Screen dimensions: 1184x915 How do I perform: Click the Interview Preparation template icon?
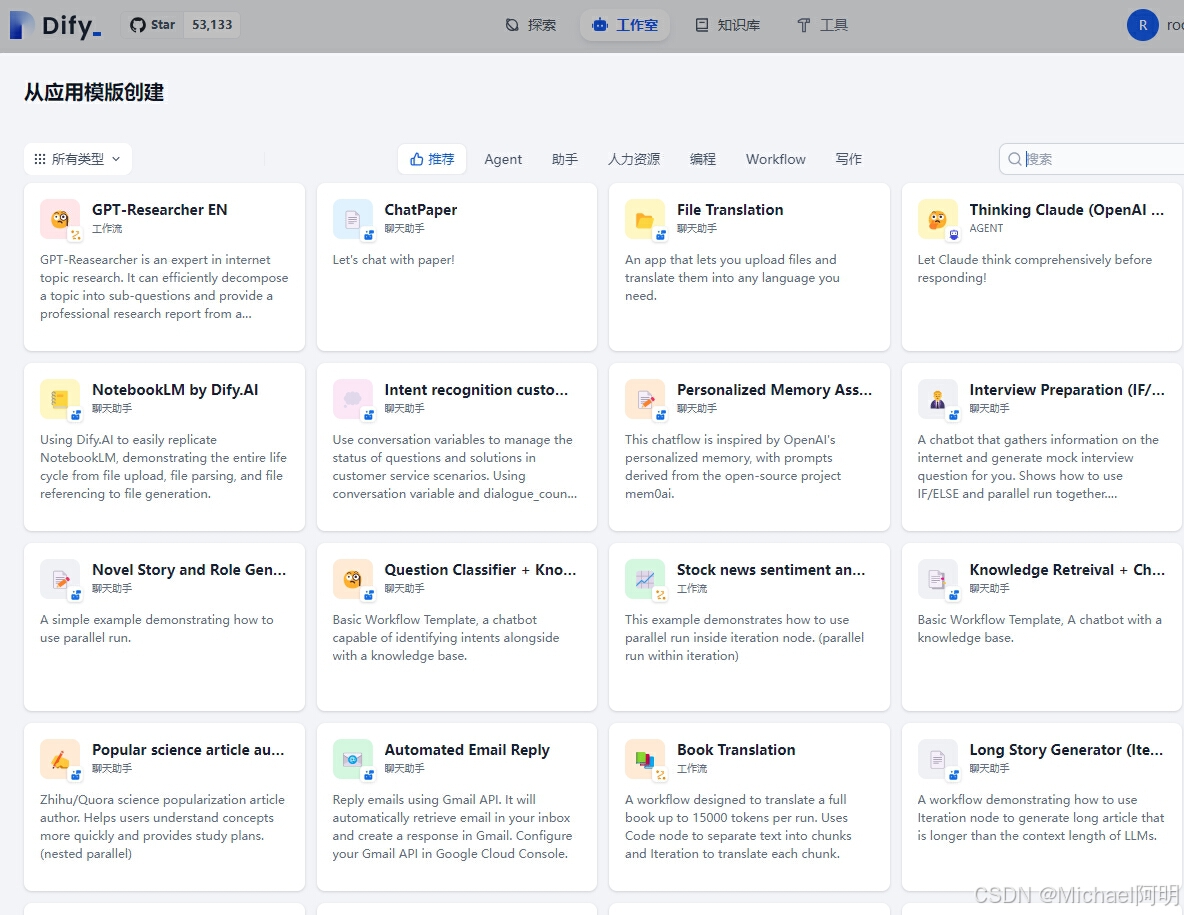(x=938, y=399)
